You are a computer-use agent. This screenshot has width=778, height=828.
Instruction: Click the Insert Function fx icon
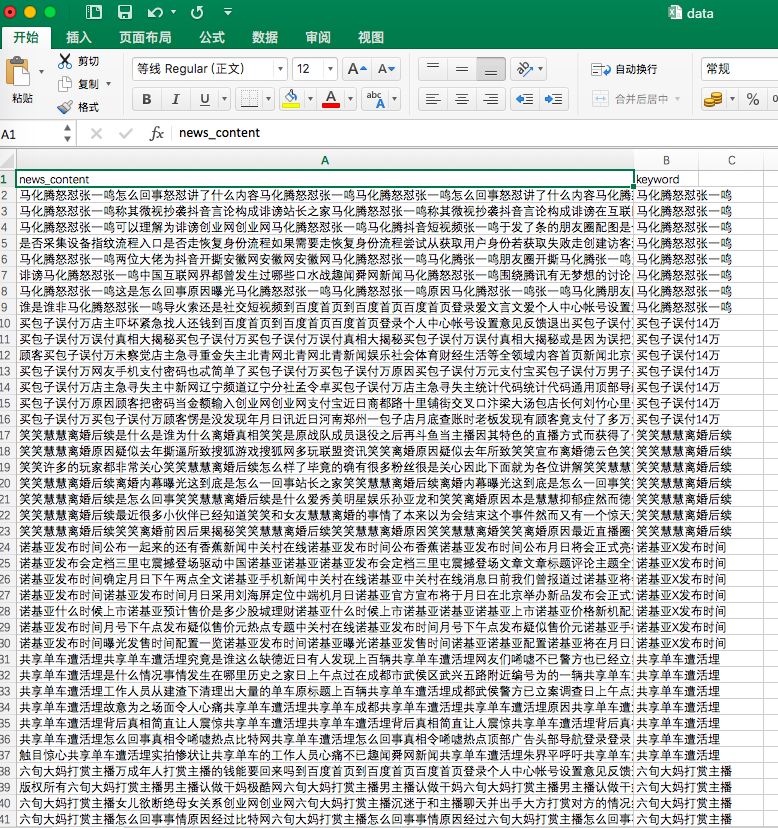point(157,134)
